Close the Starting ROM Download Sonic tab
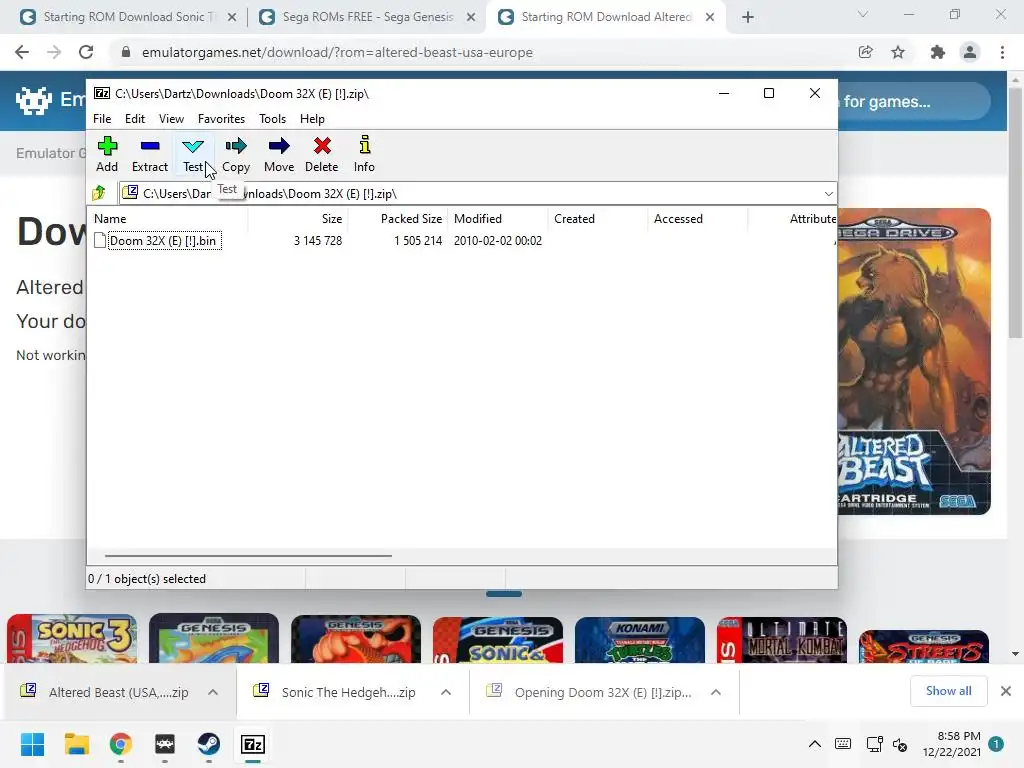 click(x=232, y=18)
